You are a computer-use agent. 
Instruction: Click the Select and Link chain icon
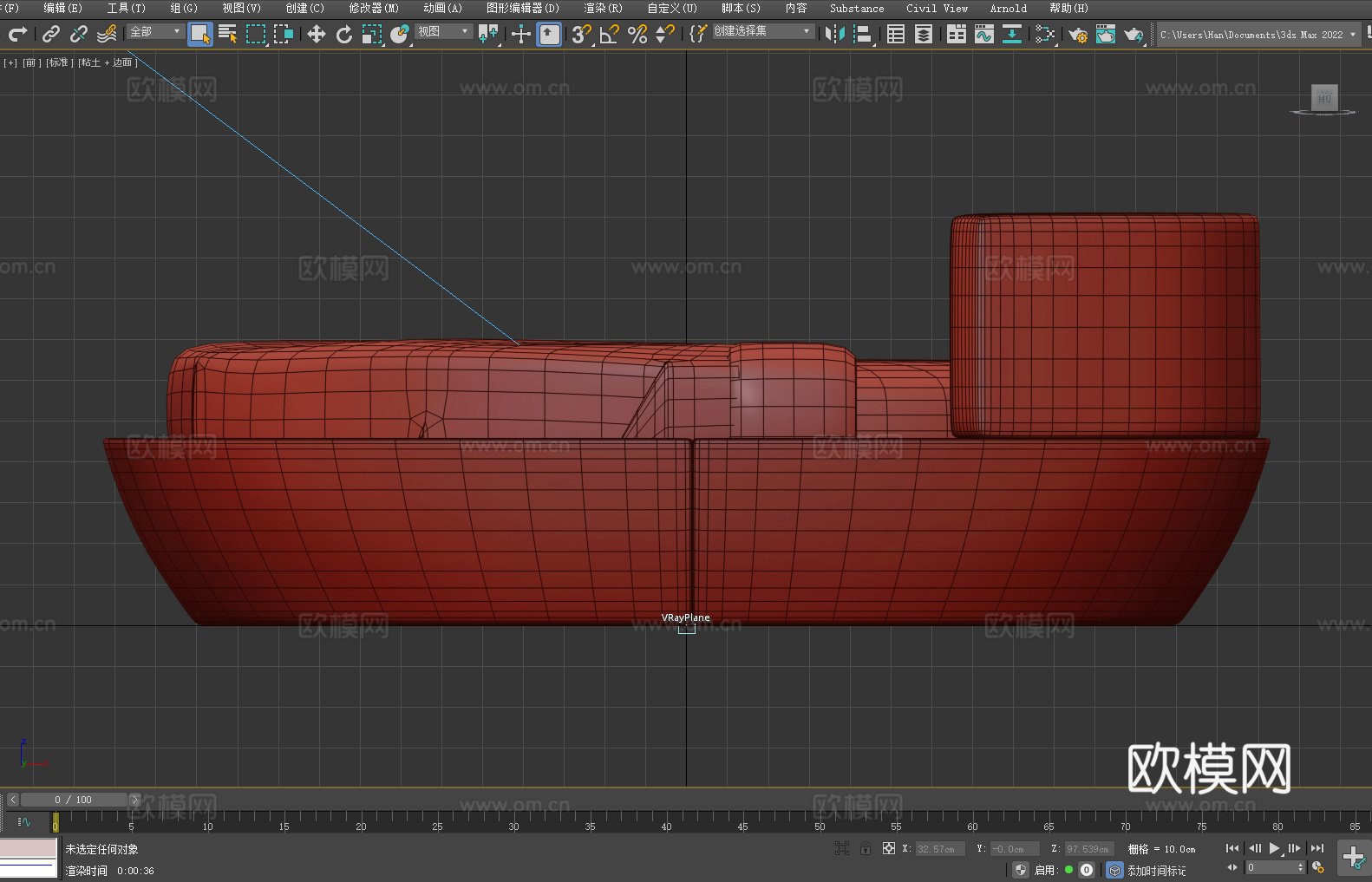click(51, 34)
